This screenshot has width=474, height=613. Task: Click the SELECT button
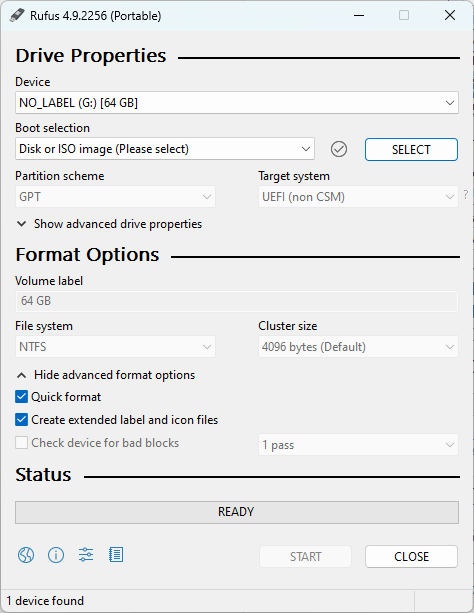pos(411,149)
